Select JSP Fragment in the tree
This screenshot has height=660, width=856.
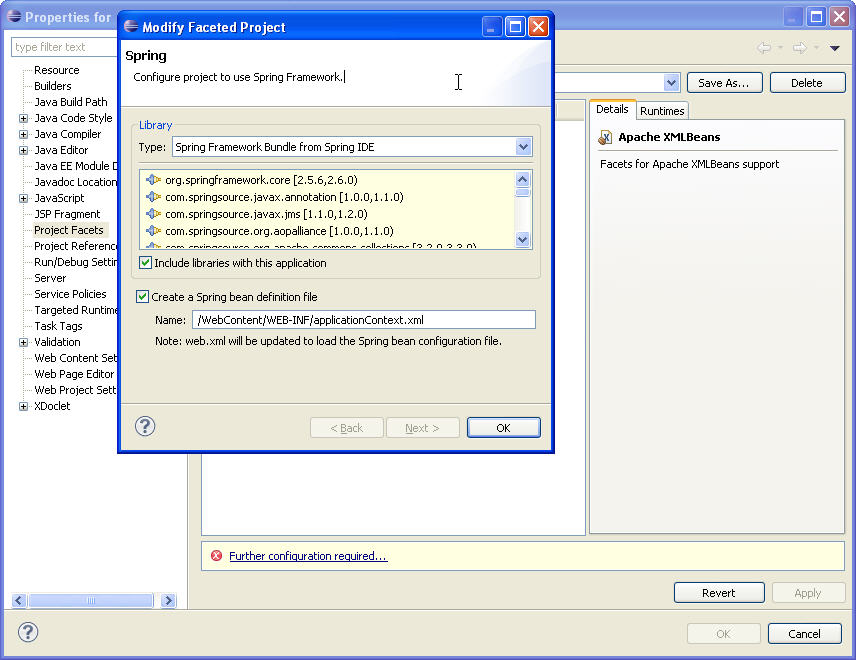[x=67, y=214]
